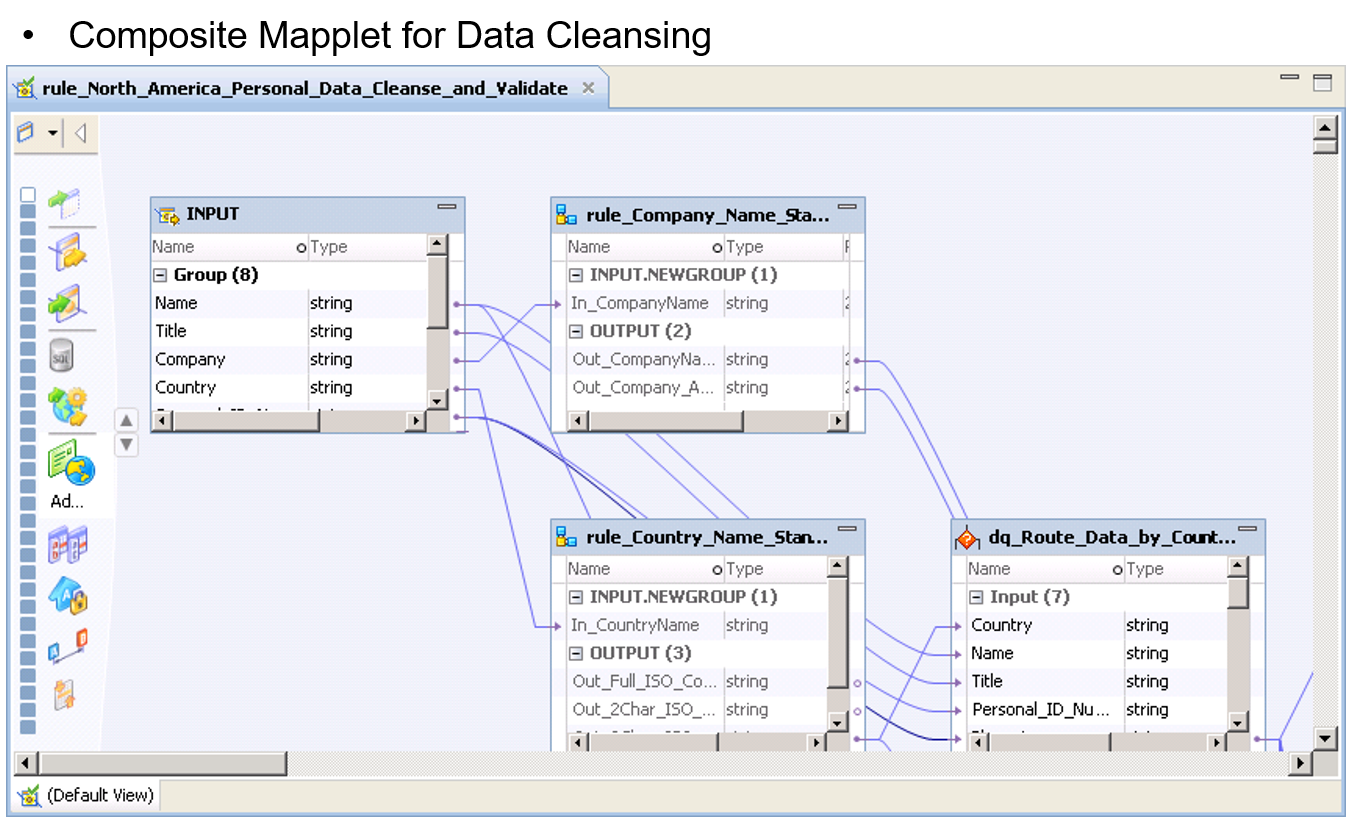Select the In_CountryName port row

tap(697, 625)
